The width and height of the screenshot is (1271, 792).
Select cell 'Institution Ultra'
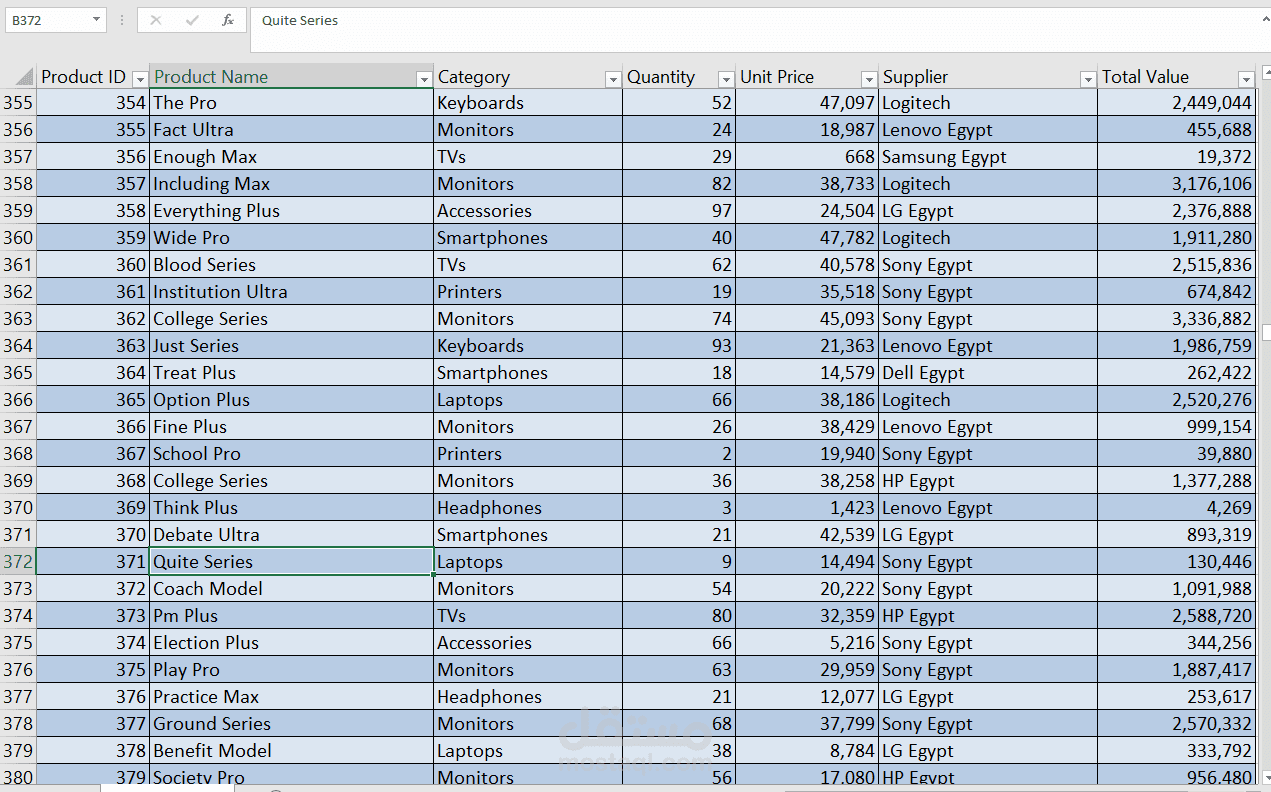pyautogui.click(x=291, y=292)
